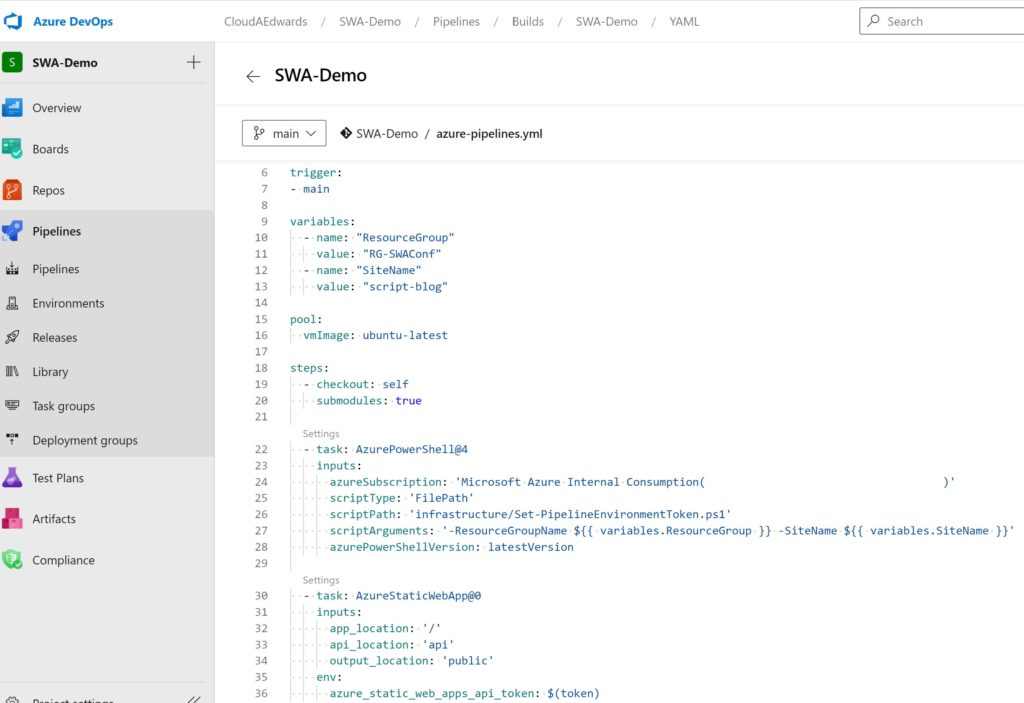This screenshot has height=703, width=1024.
Task: Click the YAML breadcrumb
Action: (684, 22)
